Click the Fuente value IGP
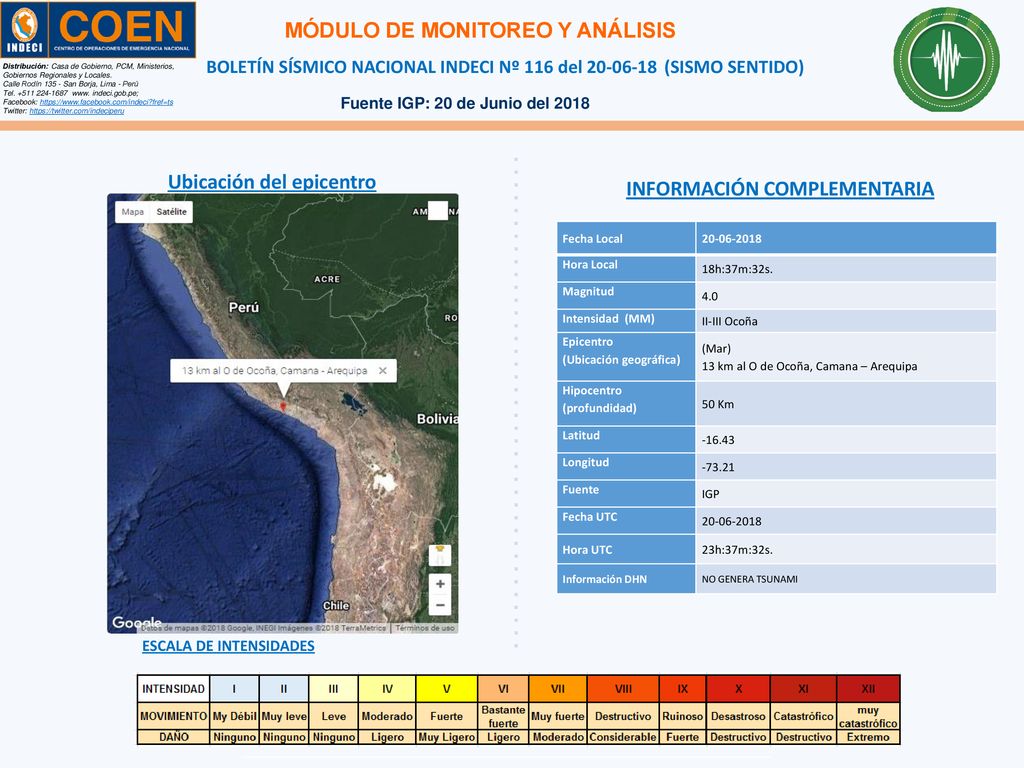This screenshot has width=1024, height=768. pos(711,494)
